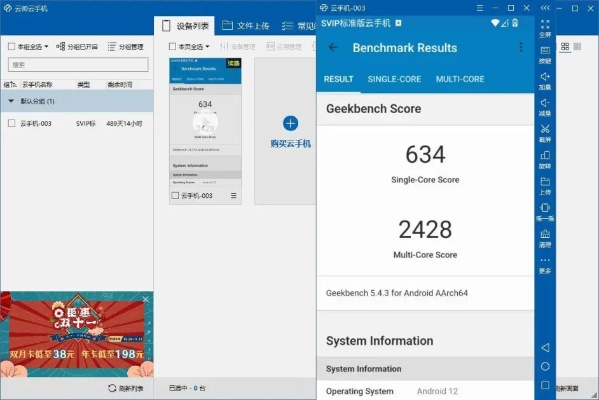The width and height of the screenshot is (599, 400).
Task: Tick the checkbox under the 云手机-003 thumbnail
Action: pyautogui.click(x=175, y=196)
